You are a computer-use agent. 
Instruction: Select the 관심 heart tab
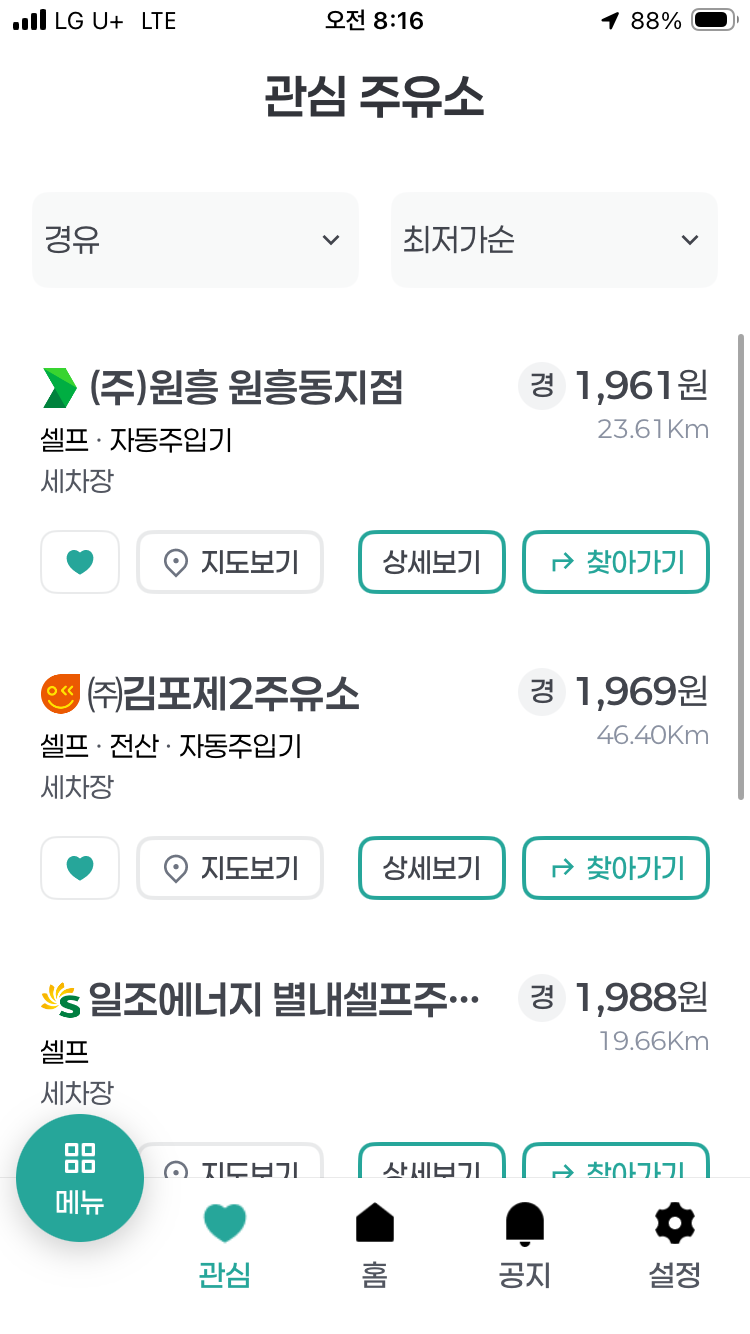coord(224,1245)
